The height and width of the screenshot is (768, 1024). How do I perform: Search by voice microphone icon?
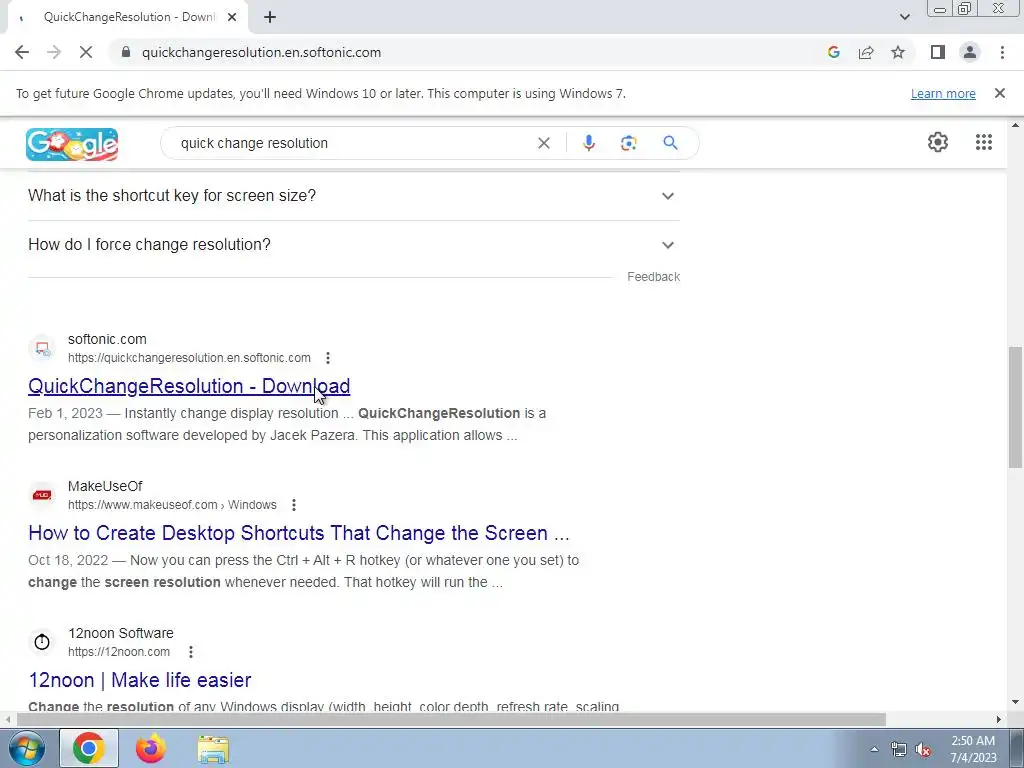click(x=588, y=143)
